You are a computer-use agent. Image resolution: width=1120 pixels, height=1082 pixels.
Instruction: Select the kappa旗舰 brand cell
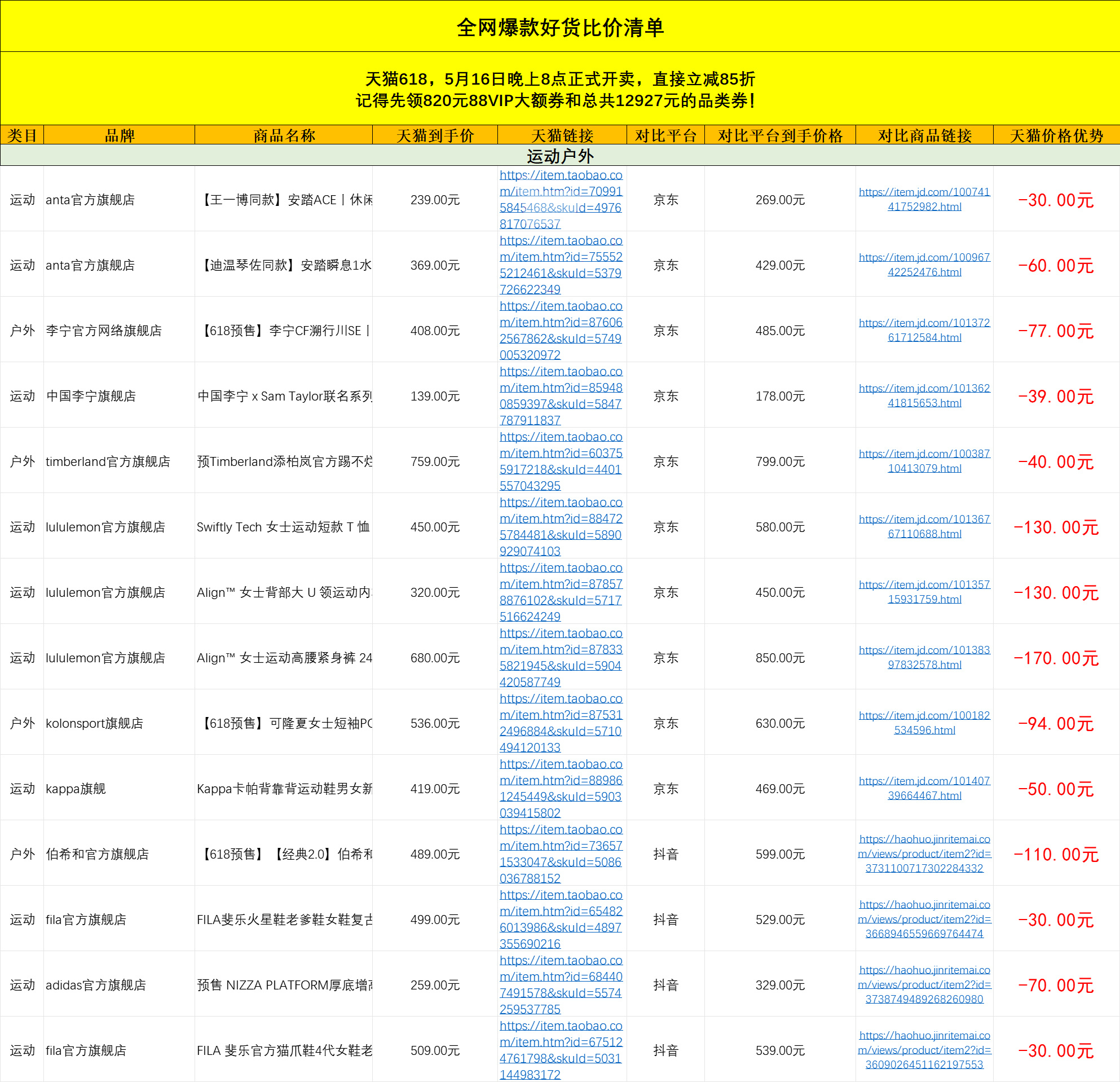[120, 789]
